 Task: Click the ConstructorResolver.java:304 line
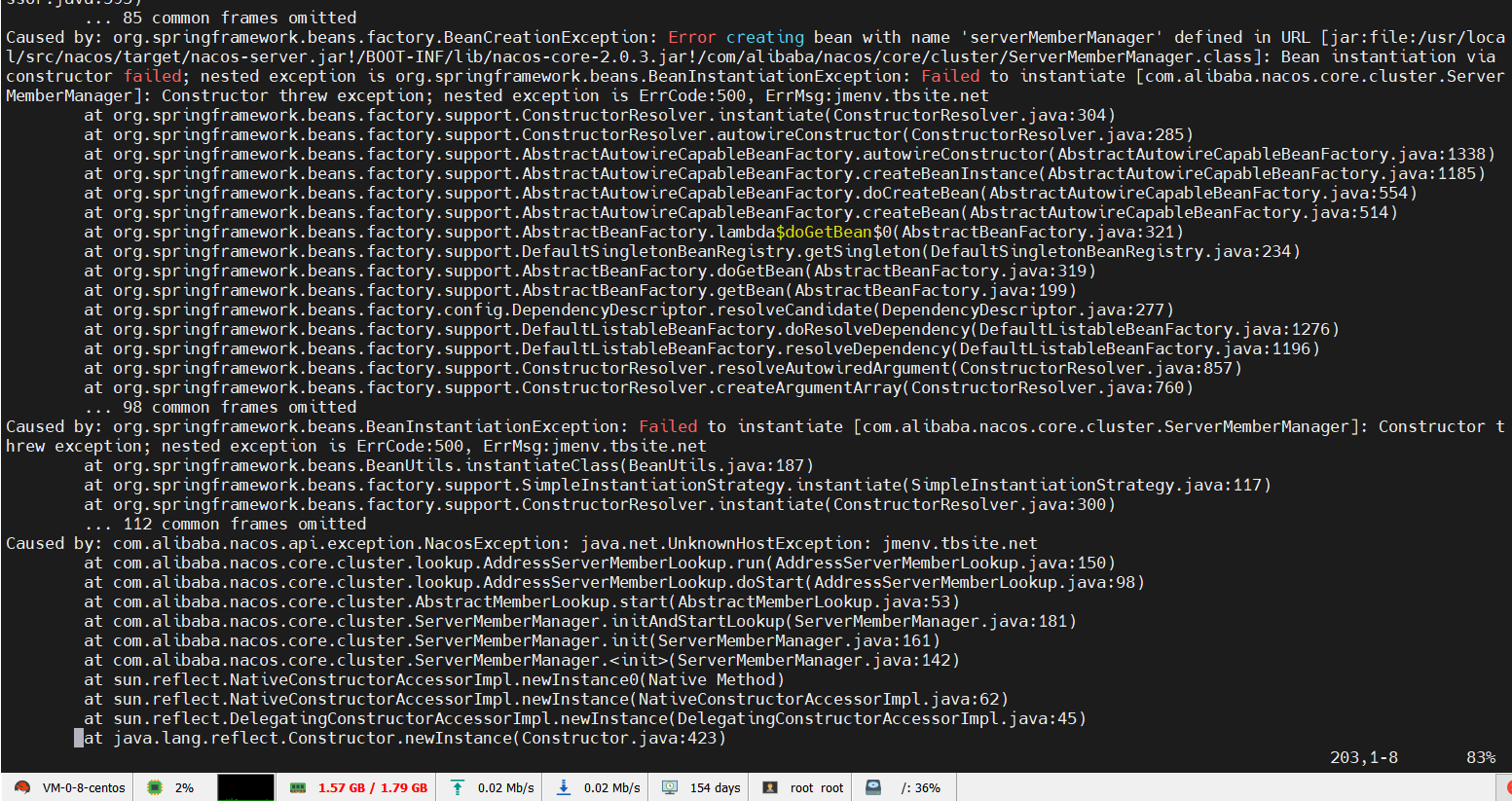click(x=600, y=115)
